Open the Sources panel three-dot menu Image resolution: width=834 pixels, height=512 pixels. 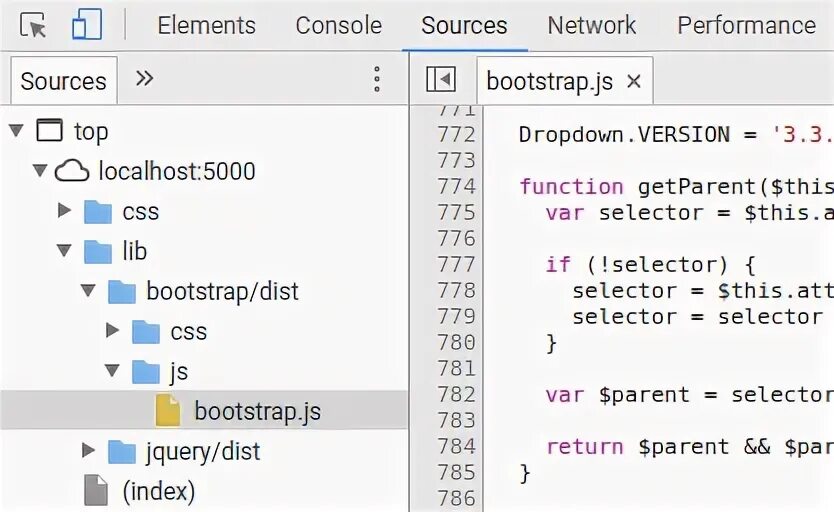(x=377, y=79)
